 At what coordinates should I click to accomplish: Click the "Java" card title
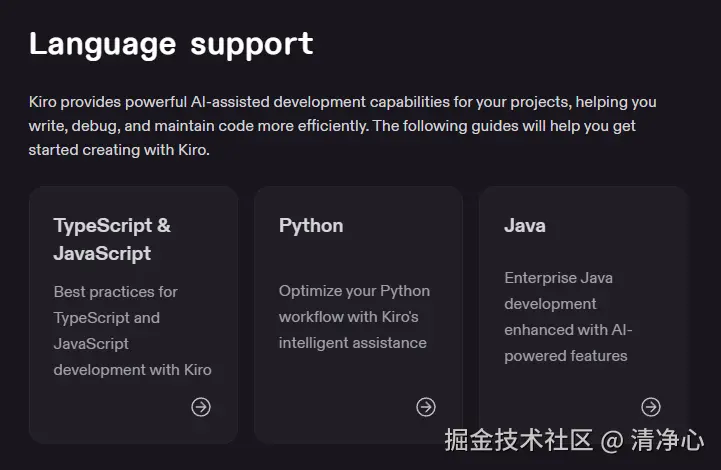[525, 225]
